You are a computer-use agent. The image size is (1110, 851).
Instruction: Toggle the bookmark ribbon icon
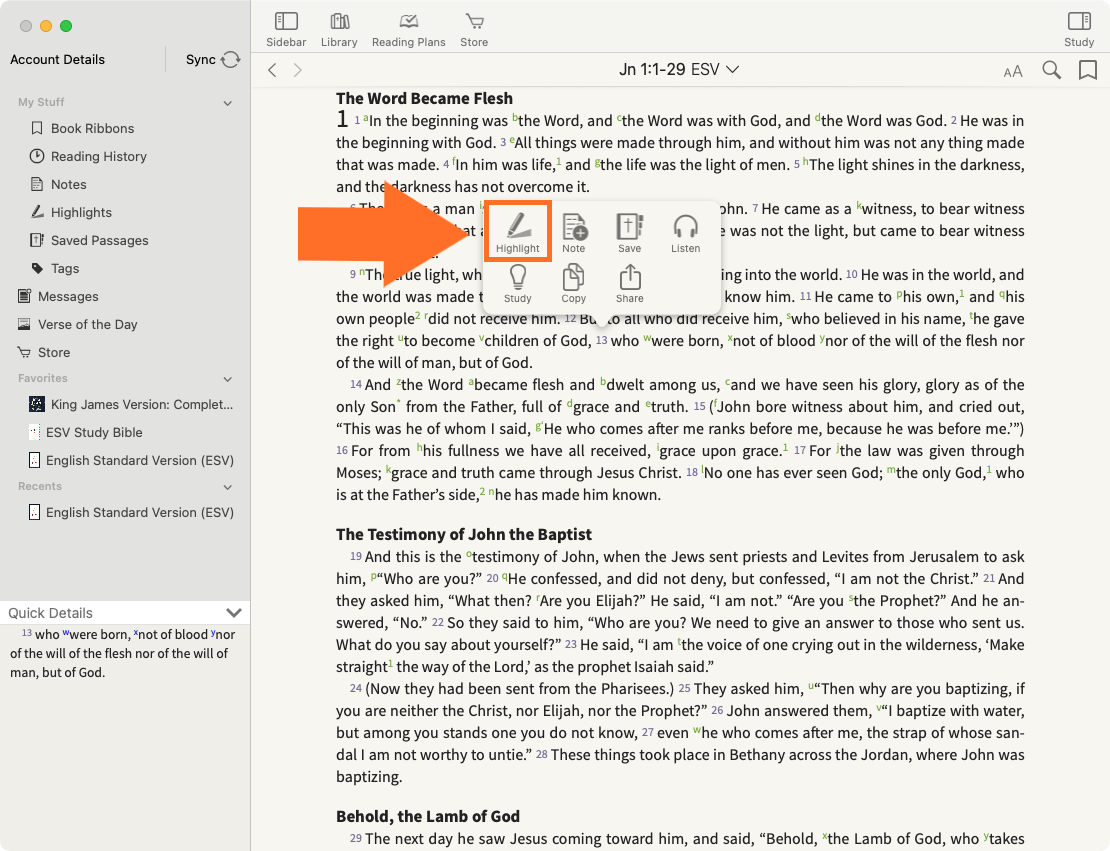[1087, 70]
